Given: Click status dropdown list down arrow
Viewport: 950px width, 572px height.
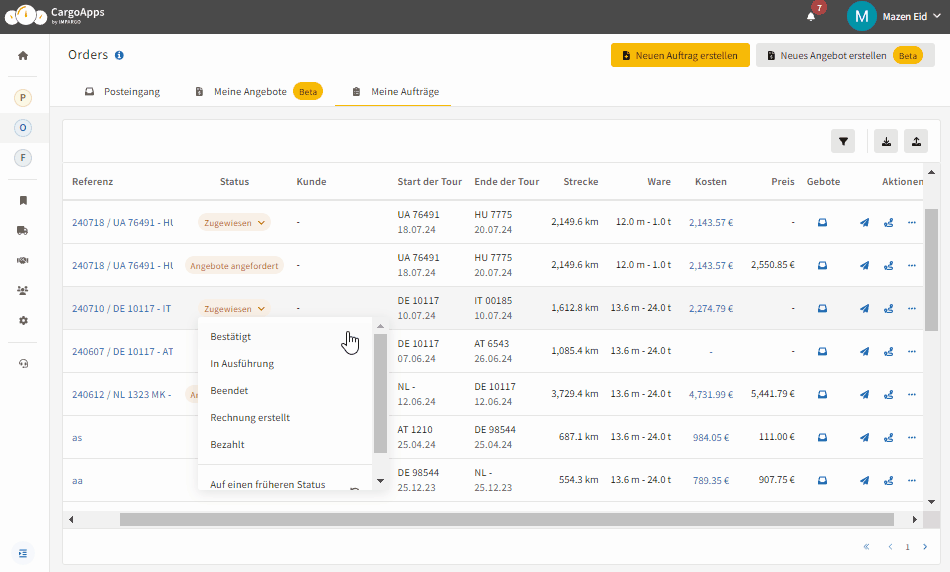Looking at the screenshot, I should coord(380,481).
